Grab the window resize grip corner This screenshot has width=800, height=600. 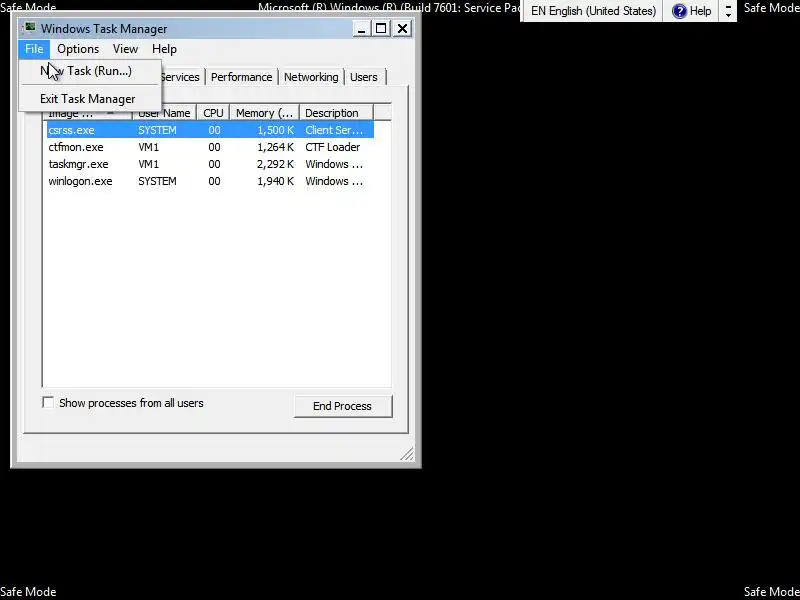pyautogui.click(x=407, y=454)
